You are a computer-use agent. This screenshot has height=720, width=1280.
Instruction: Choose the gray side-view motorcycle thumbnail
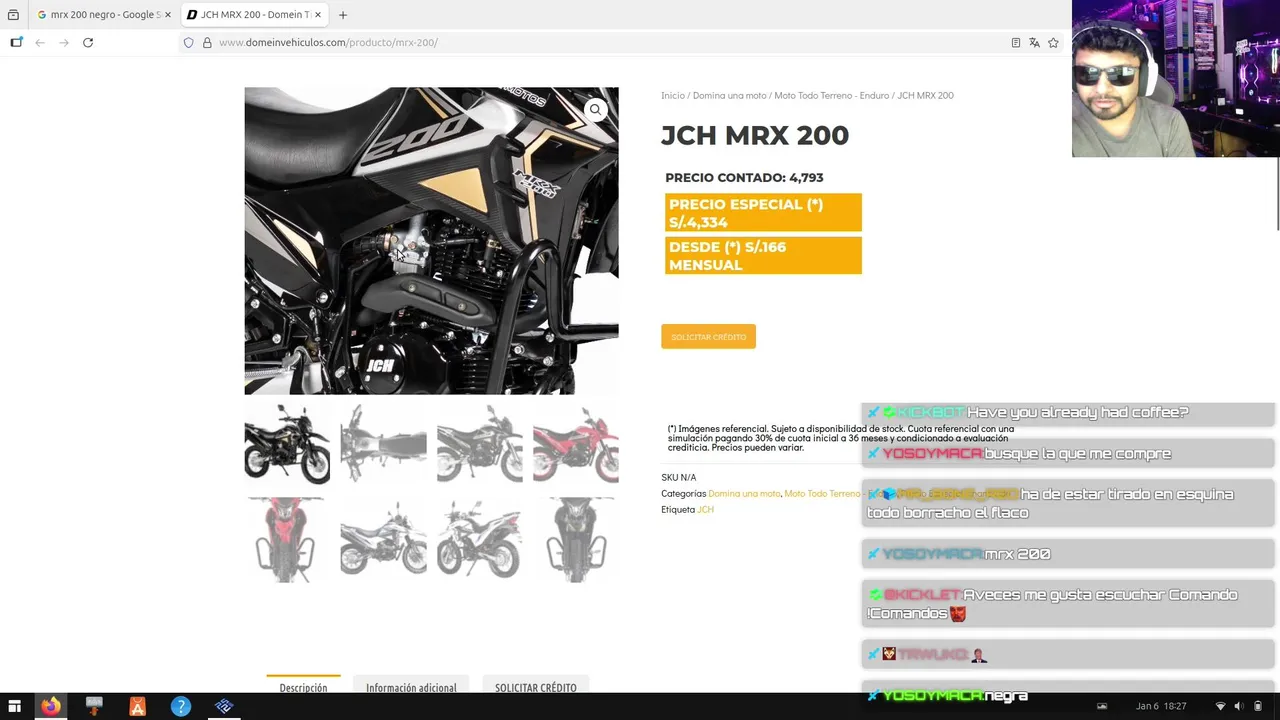point(479,444)
